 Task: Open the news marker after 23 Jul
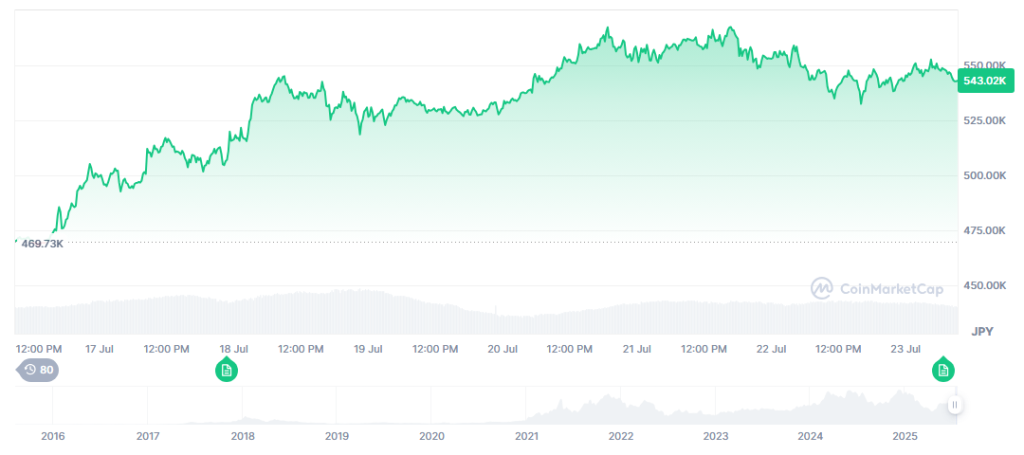pos(942,371)
